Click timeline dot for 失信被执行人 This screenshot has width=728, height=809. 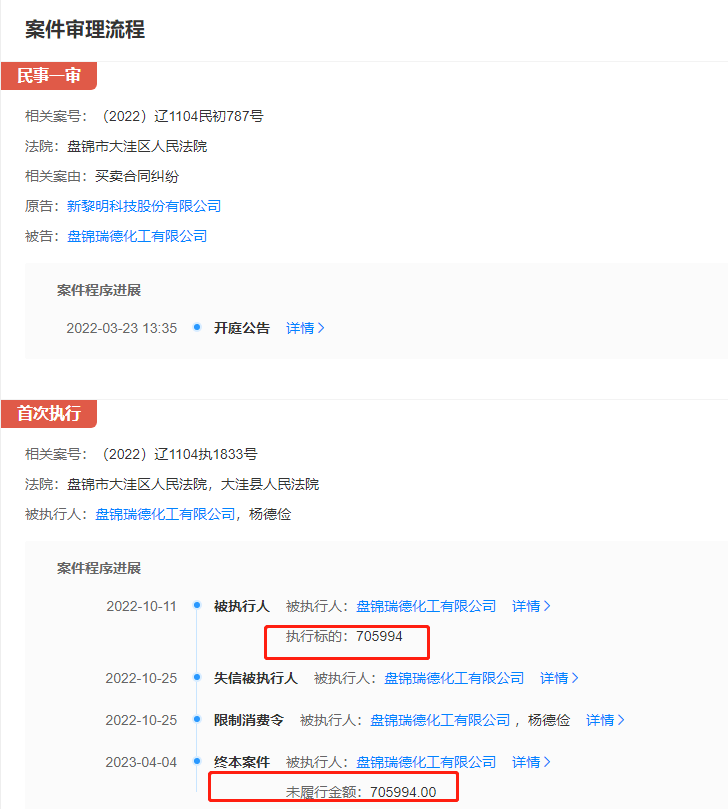click(x=197, y=677)
